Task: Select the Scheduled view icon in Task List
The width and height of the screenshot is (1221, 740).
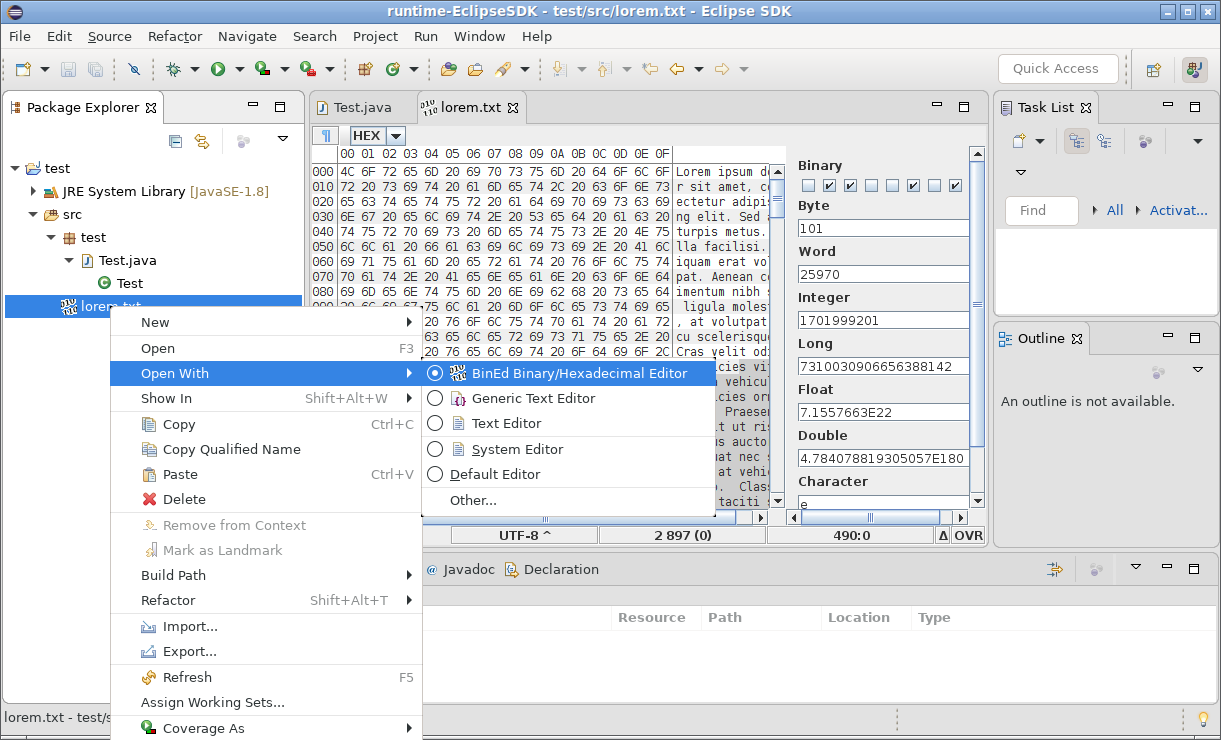Action: (1104, 141)
